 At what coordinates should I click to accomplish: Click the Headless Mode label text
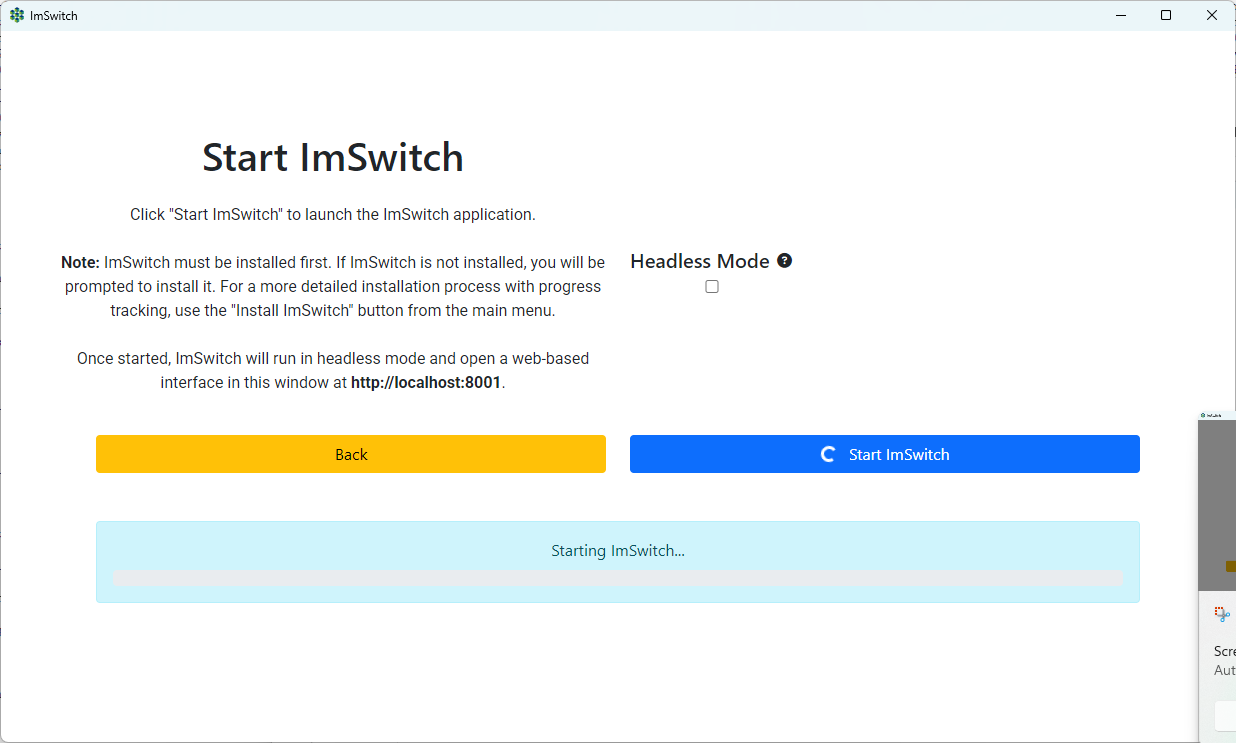click(700, 261)
